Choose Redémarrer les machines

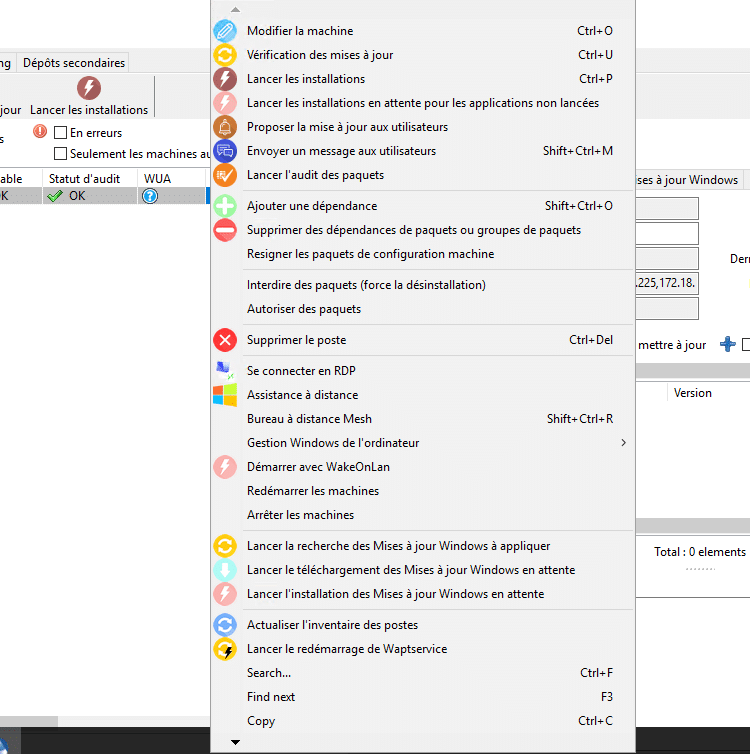[x=423, y=491]
